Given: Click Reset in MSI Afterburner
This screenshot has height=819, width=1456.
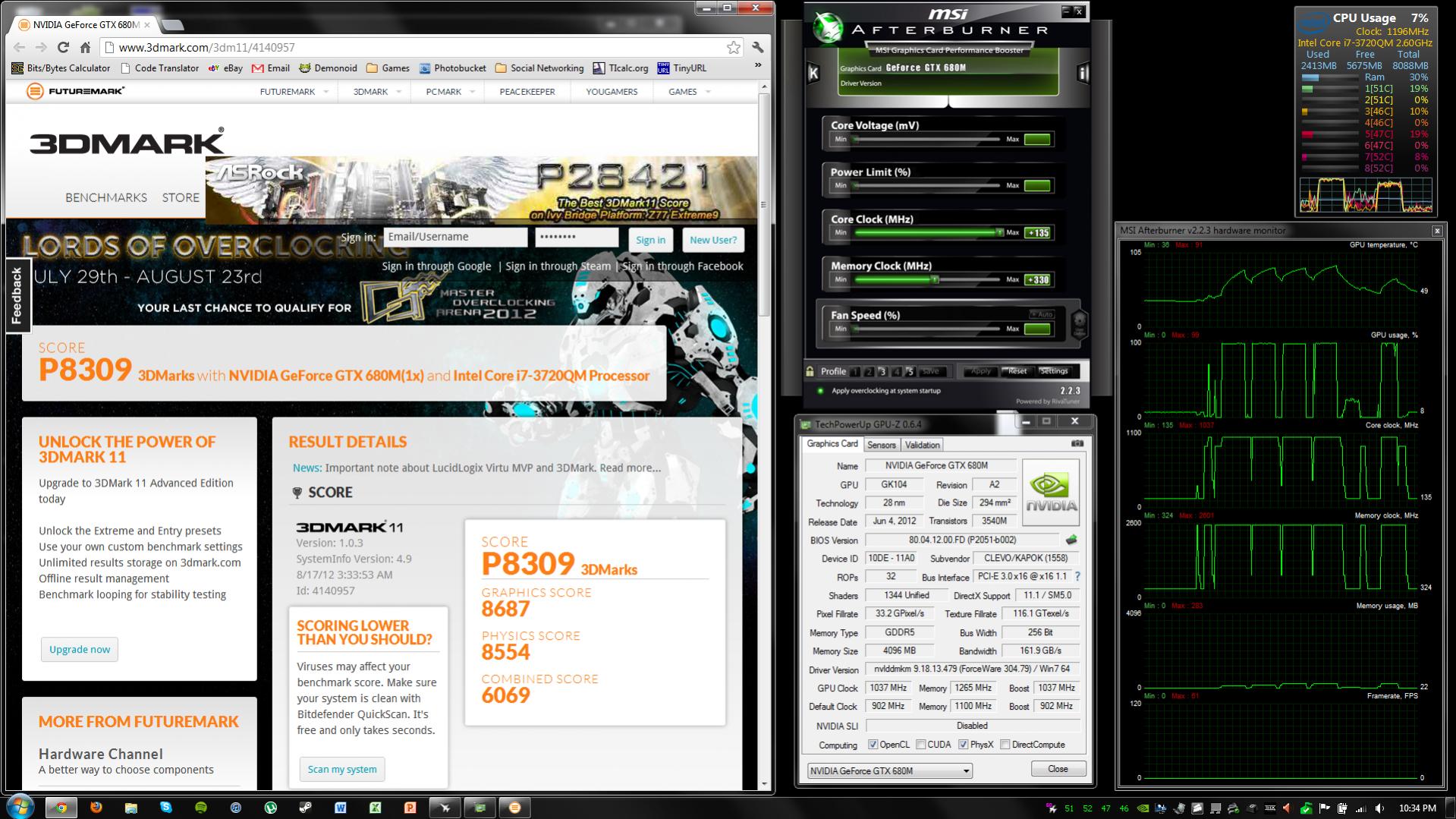Looking at the screenshot, I should coord(1017,371).
